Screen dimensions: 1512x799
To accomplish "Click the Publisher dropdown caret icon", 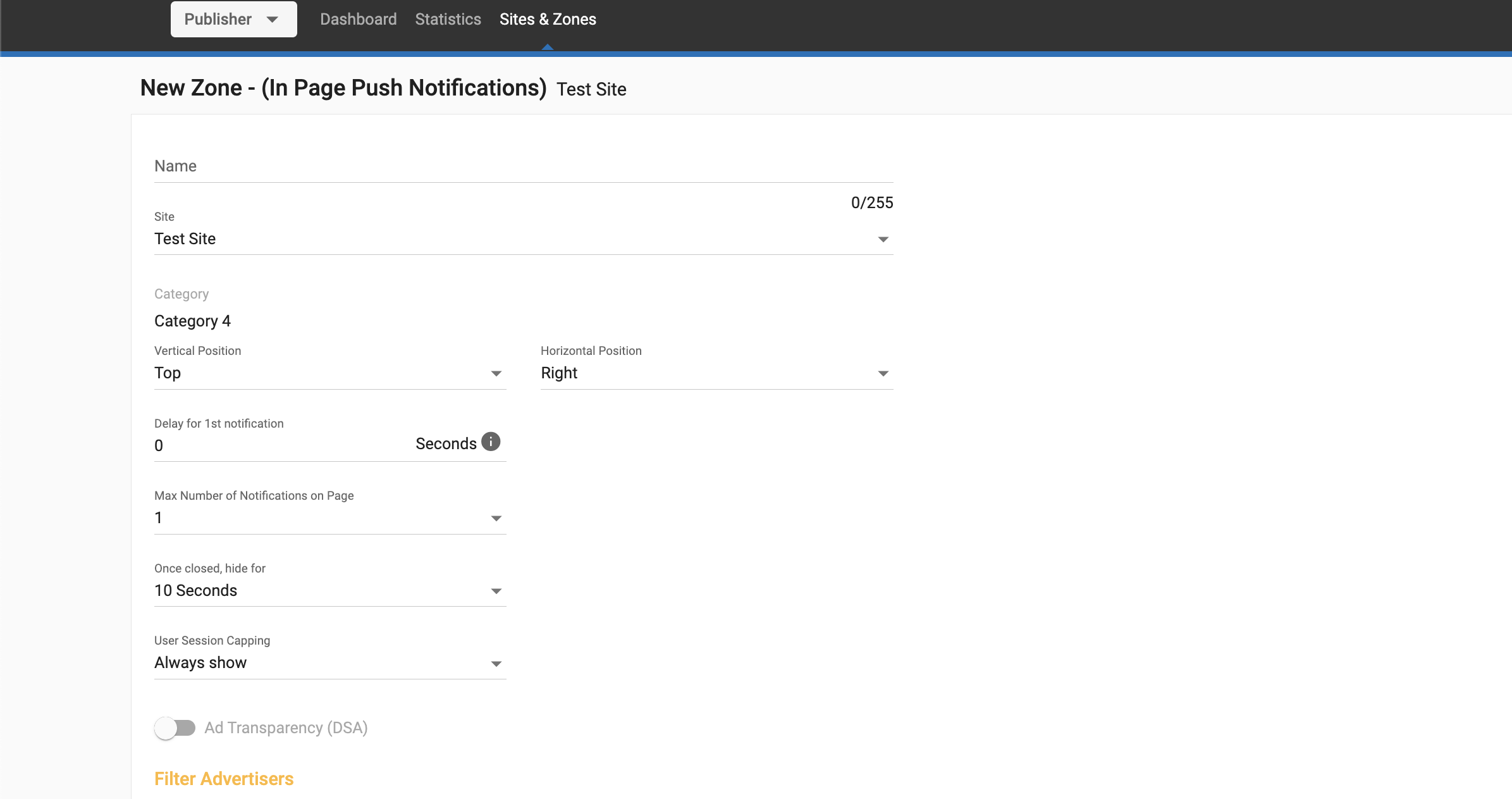I will (x=273, y=20).
